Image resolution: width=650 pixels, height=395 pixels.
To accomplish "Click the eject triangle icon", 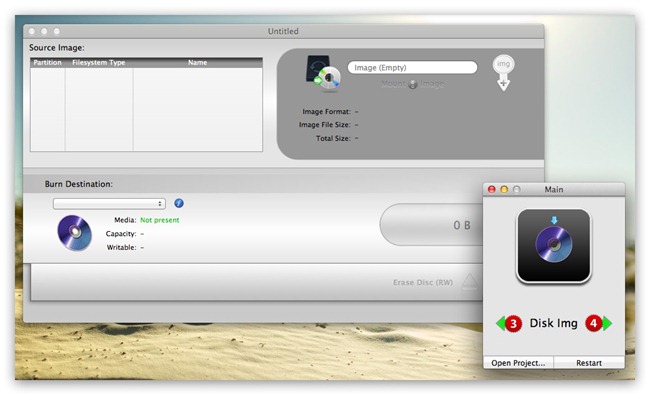I will 470,281.
